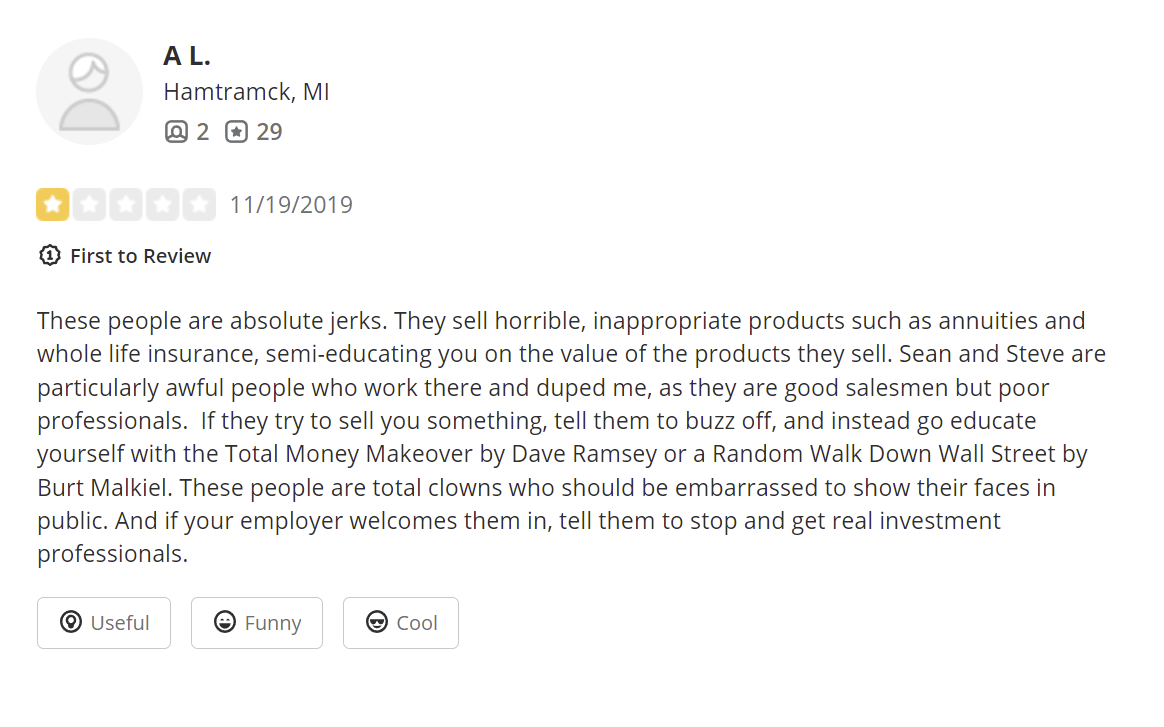This screenshot has width=1164, height=727.
Task: Click the fourth gray rating star
Action: click(x=163, y=205)
